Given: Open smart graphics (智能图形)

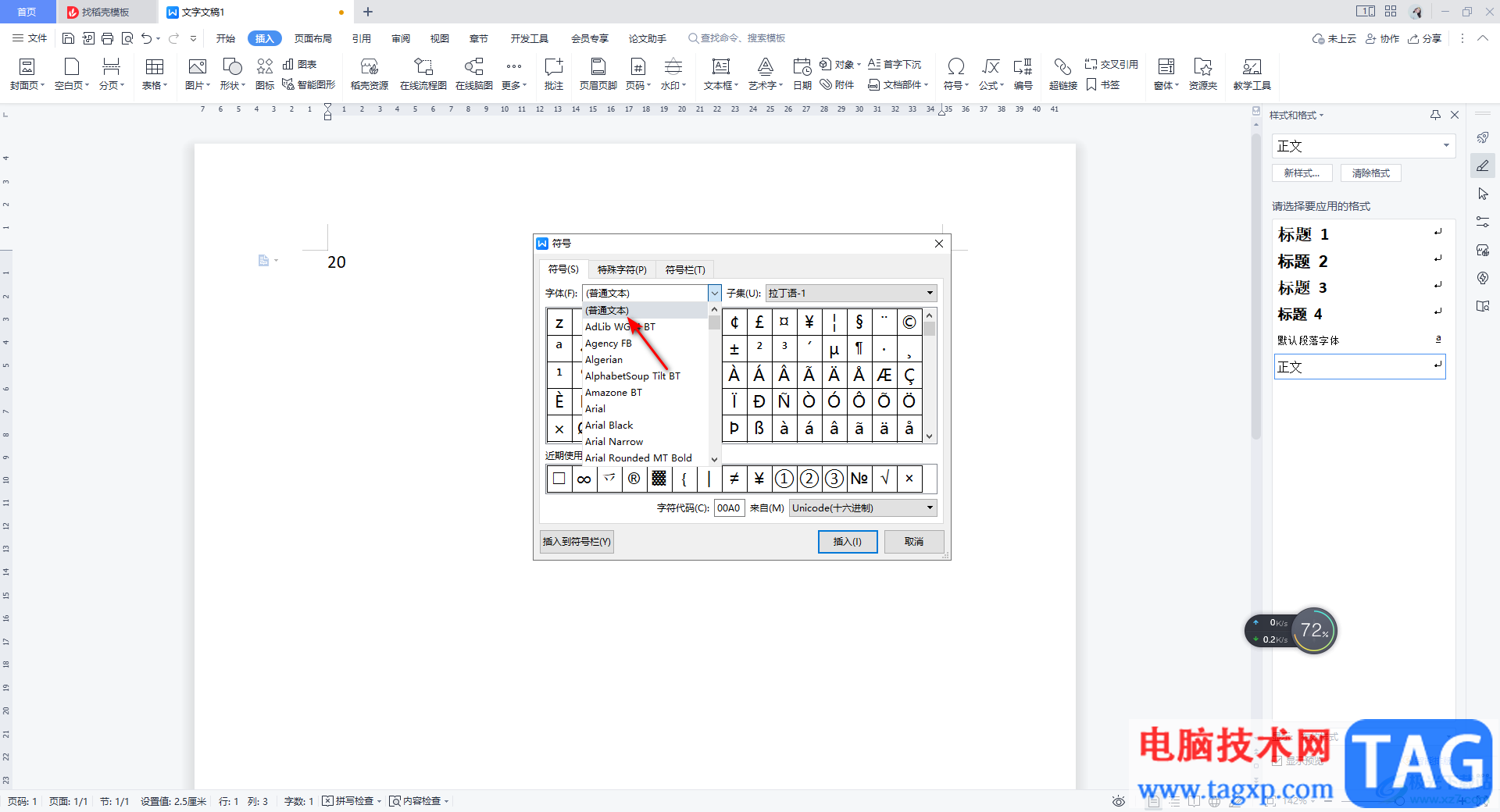Looking at the screenshot, I should click(309, 84).
